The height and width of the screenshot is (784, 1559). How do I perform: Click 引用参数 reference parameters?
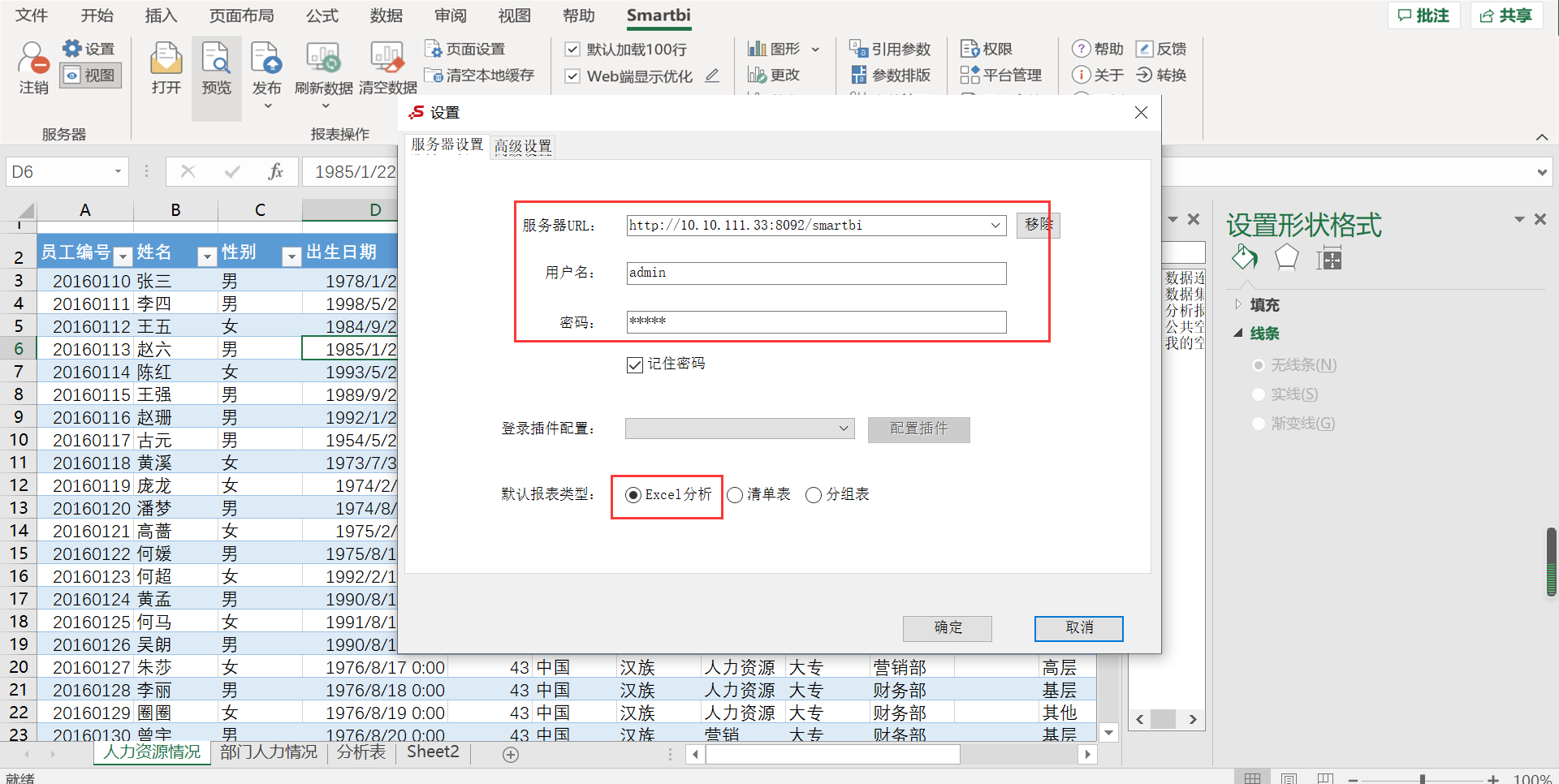coord(890,49)
